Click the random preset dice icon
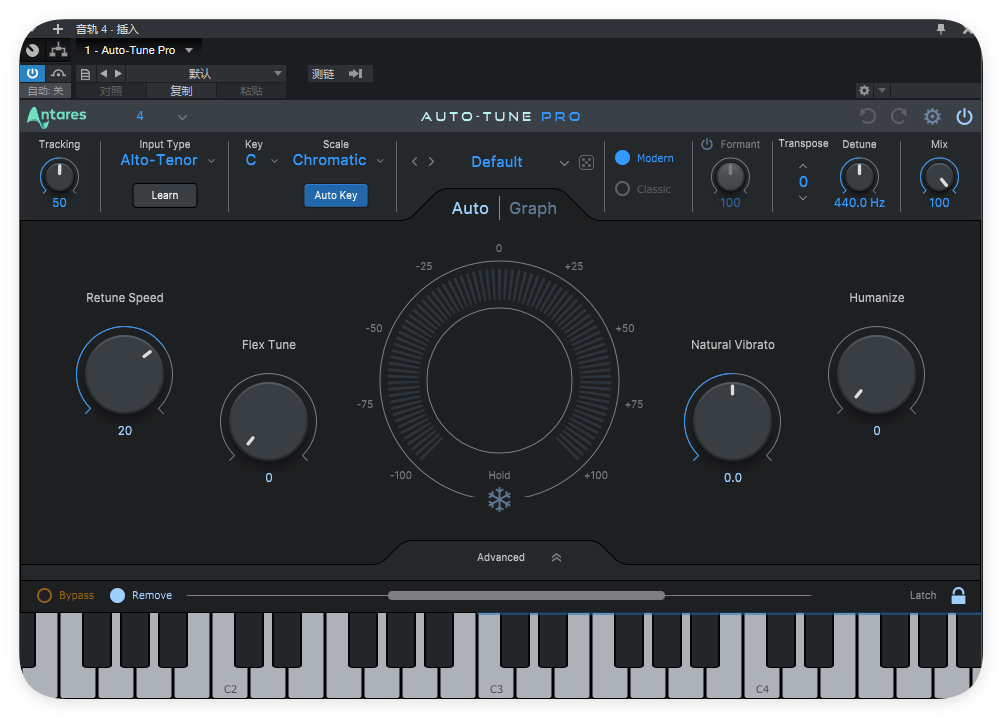Viewport: 1002px width, 718px height. point(586,162)
